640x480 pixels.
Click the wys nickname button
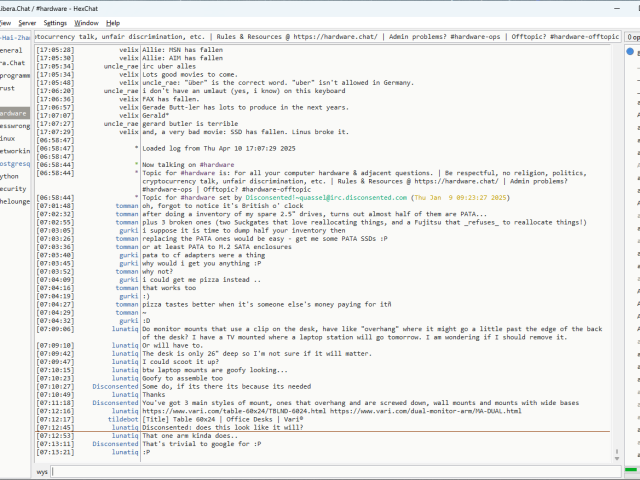click(43, 470)
